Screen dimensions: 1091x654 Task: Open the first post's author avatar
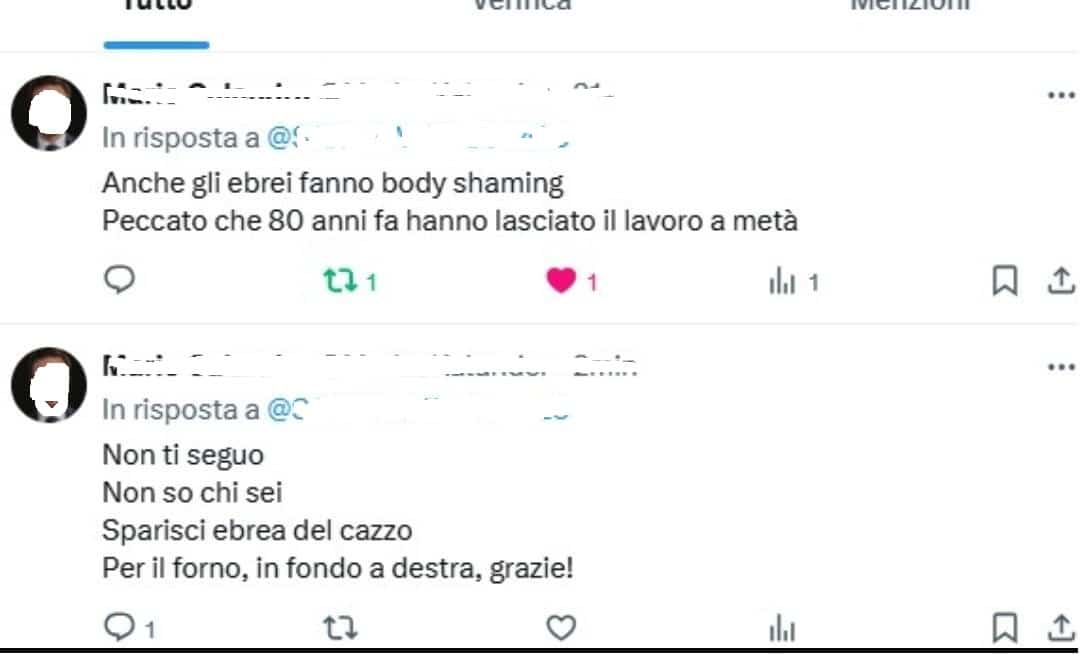tap(49, 113)
